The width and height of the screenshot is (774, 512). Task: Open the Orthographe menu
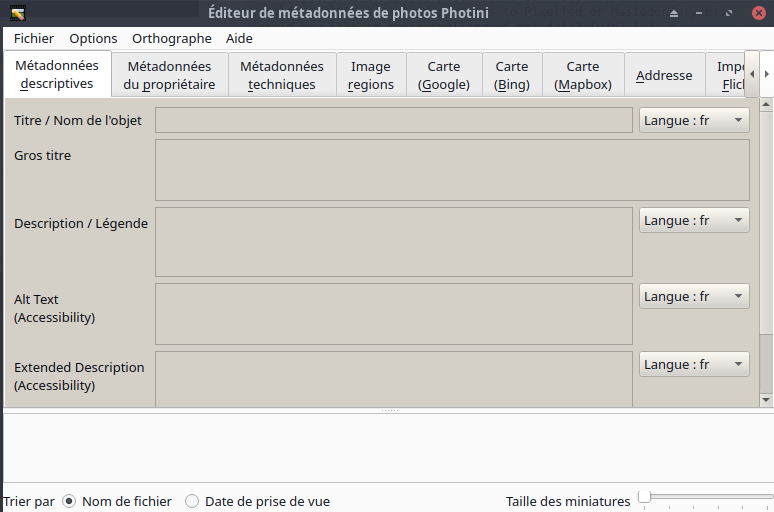pos(171,38)
